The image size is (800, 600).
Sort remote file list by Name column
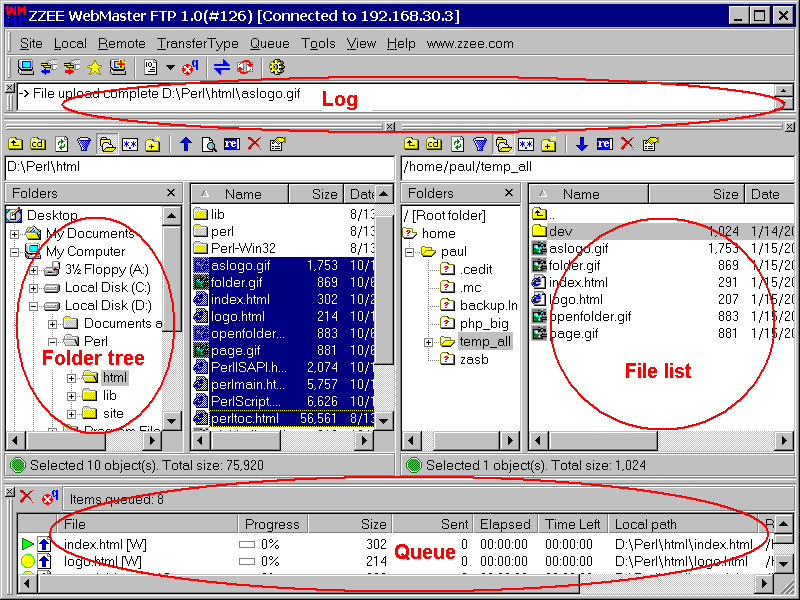589,194
